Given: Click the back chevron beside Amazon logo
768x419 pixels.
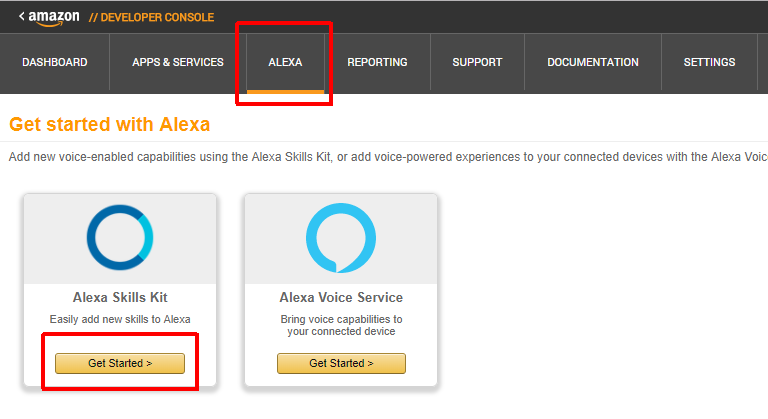Looking at the screenshot, I should coord(22,16).
